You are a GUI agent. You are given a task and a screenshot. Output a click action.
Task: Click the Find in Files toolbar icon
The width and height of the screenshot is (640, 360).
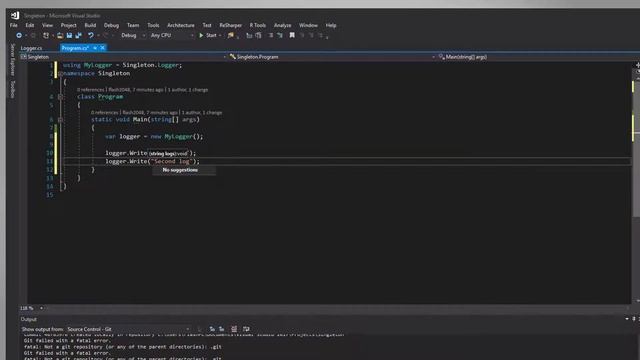point(231,36)
